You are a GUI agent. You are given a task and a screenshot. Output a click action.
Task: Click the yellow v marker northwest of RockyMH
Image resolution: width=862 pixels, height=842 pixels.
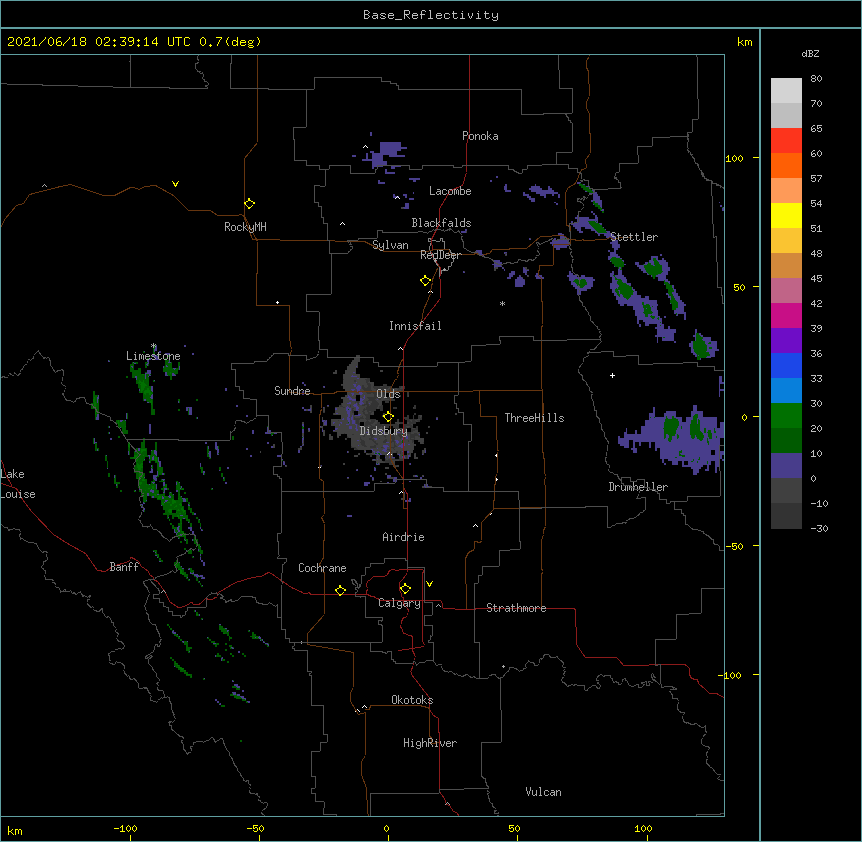(175, 184)
